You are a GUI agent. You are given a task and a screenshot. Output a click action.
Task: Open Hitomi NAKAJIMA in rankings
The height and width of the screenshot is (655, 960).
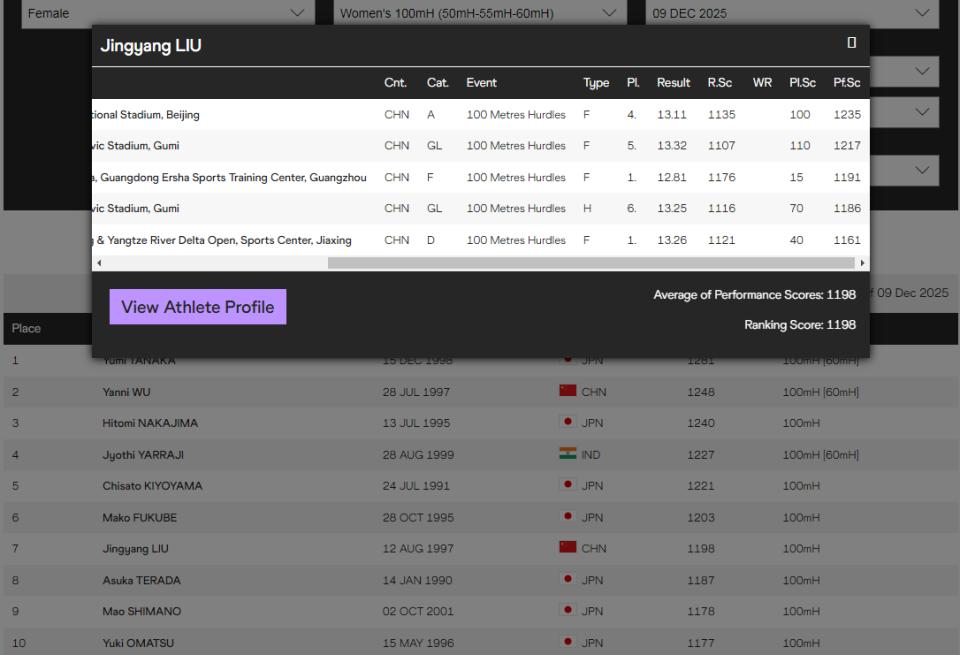(150, 424)
